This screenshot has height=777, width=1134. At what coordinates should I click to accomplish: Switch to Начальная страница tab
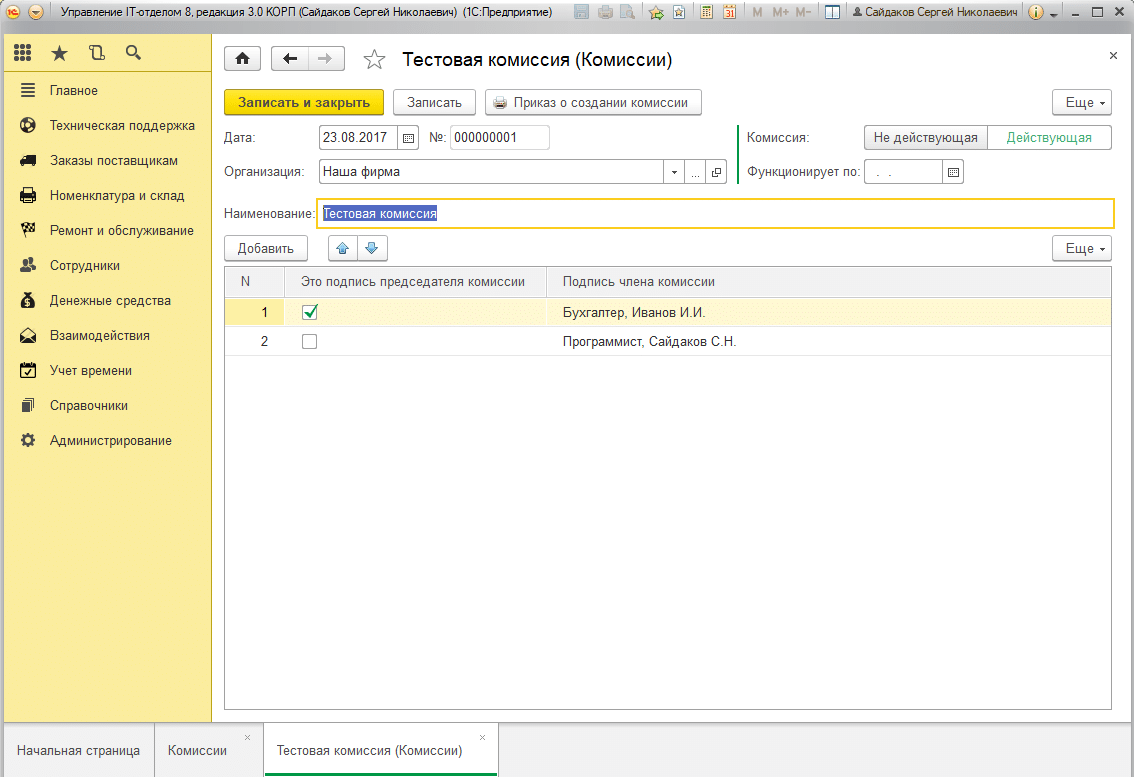[x=78, y=750]
